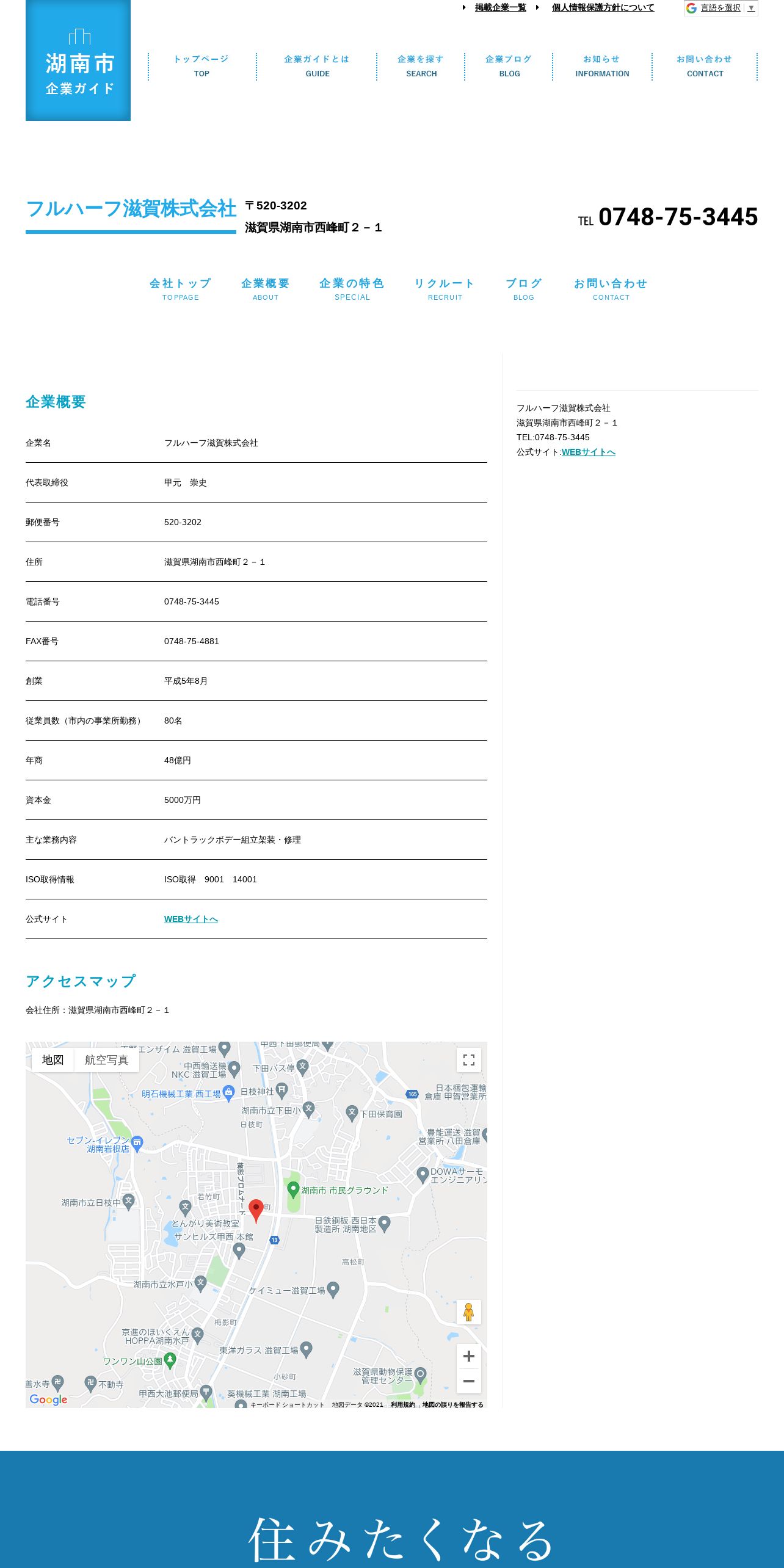The image size is (784, 1568).
Task: Open the 掲載企業一覧 link
Action: click(x=500, y=8)
